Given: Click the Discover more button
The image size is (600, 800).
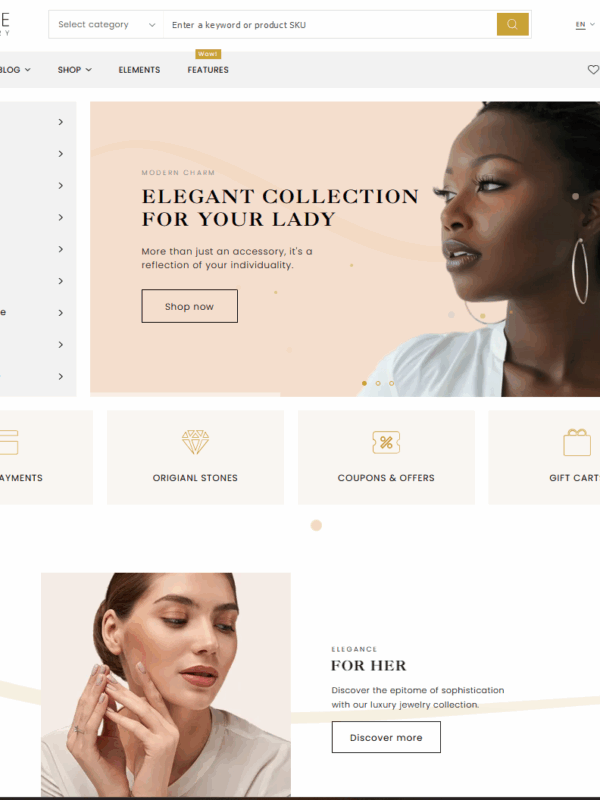Looking at the screenshot, I should (386, 737).
